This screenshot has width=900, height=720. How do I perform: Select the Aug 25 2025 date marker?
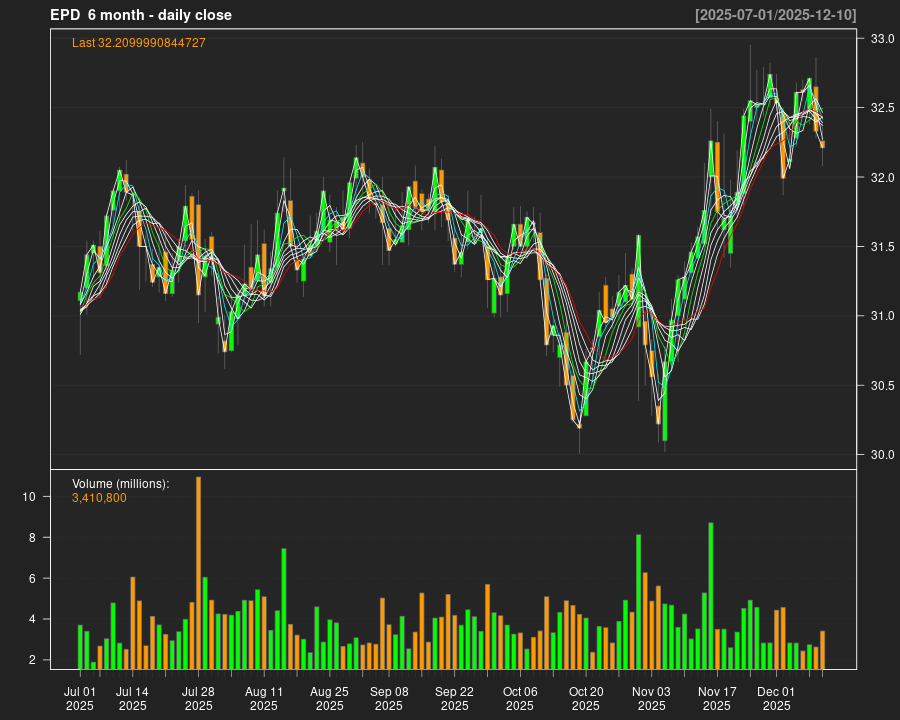[x=329, y=698]
